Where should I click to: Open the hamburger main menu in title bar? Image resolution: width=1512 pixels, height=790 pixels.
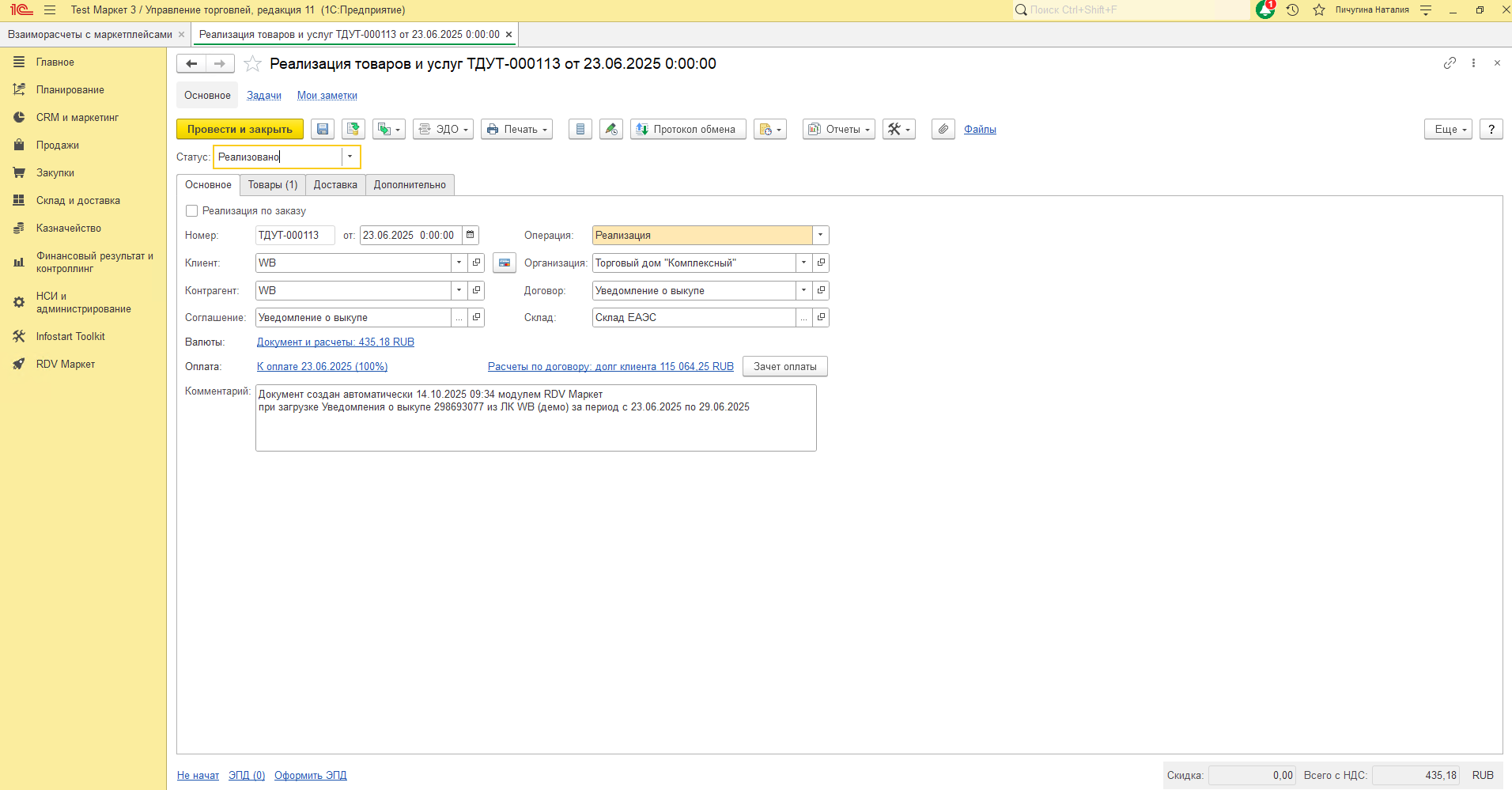click(50, 10)
